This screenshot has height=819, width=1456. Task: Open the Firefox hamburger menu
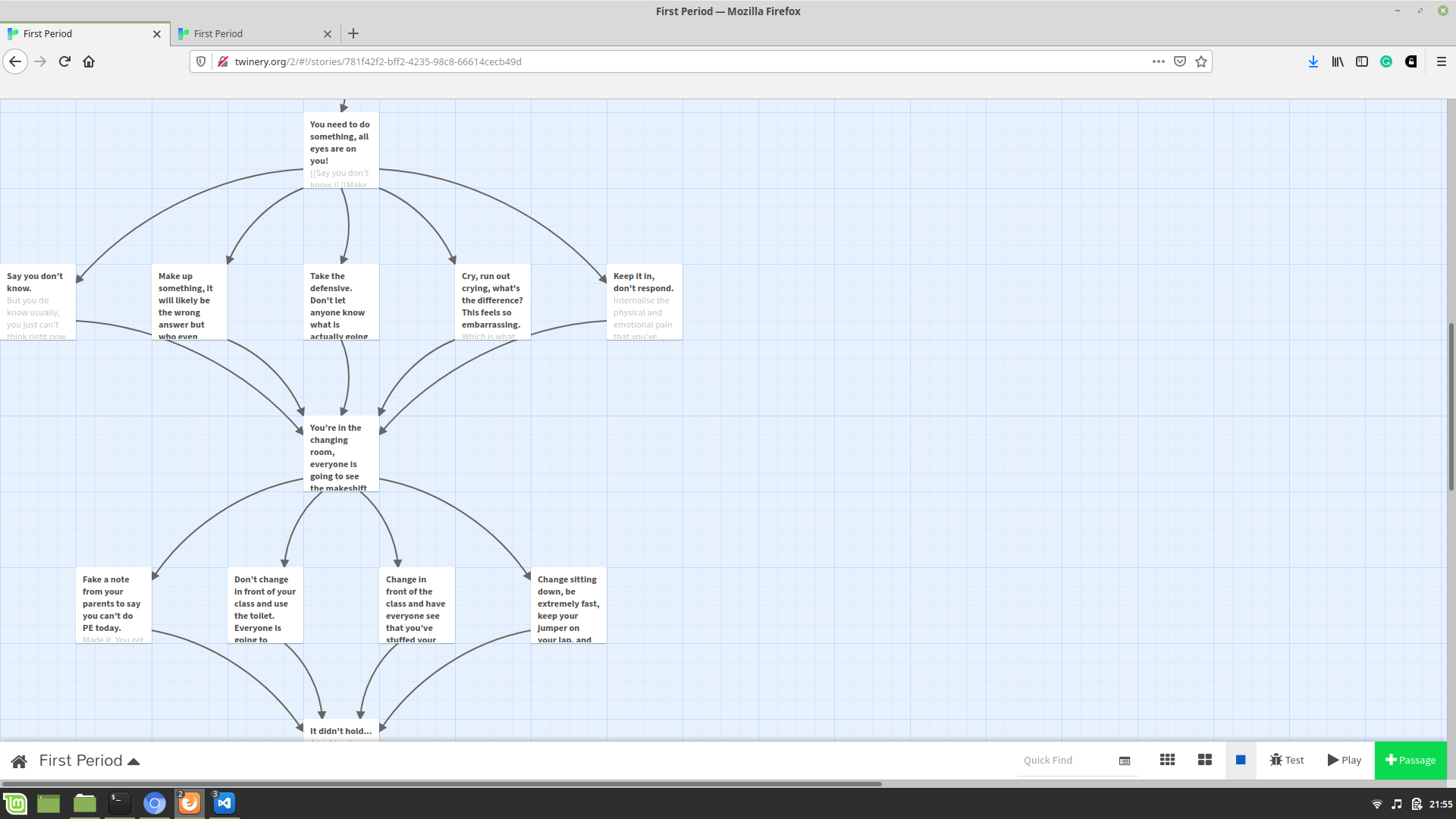[x=1441, y=61]
